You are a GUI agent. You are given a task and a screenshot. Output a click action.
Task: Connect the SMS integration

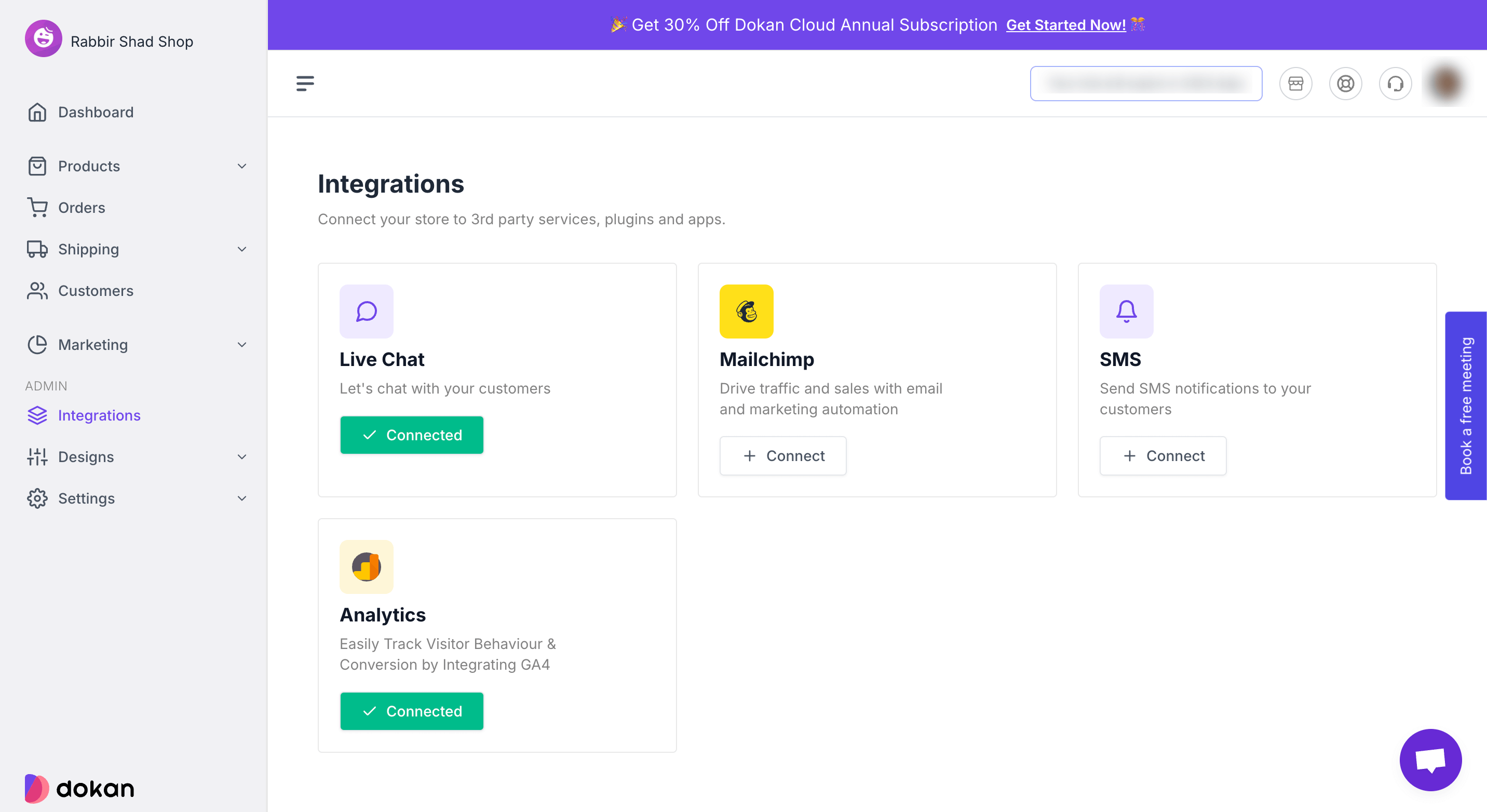click(1162, 456)
